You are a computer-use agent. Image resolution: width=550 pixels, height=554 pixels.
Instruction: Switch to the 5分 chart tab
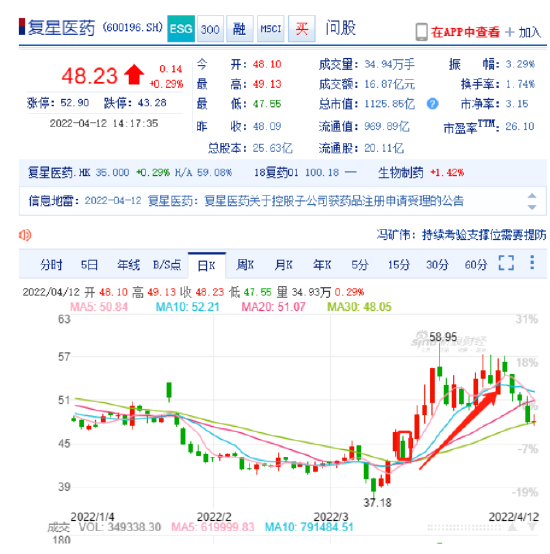360,265
